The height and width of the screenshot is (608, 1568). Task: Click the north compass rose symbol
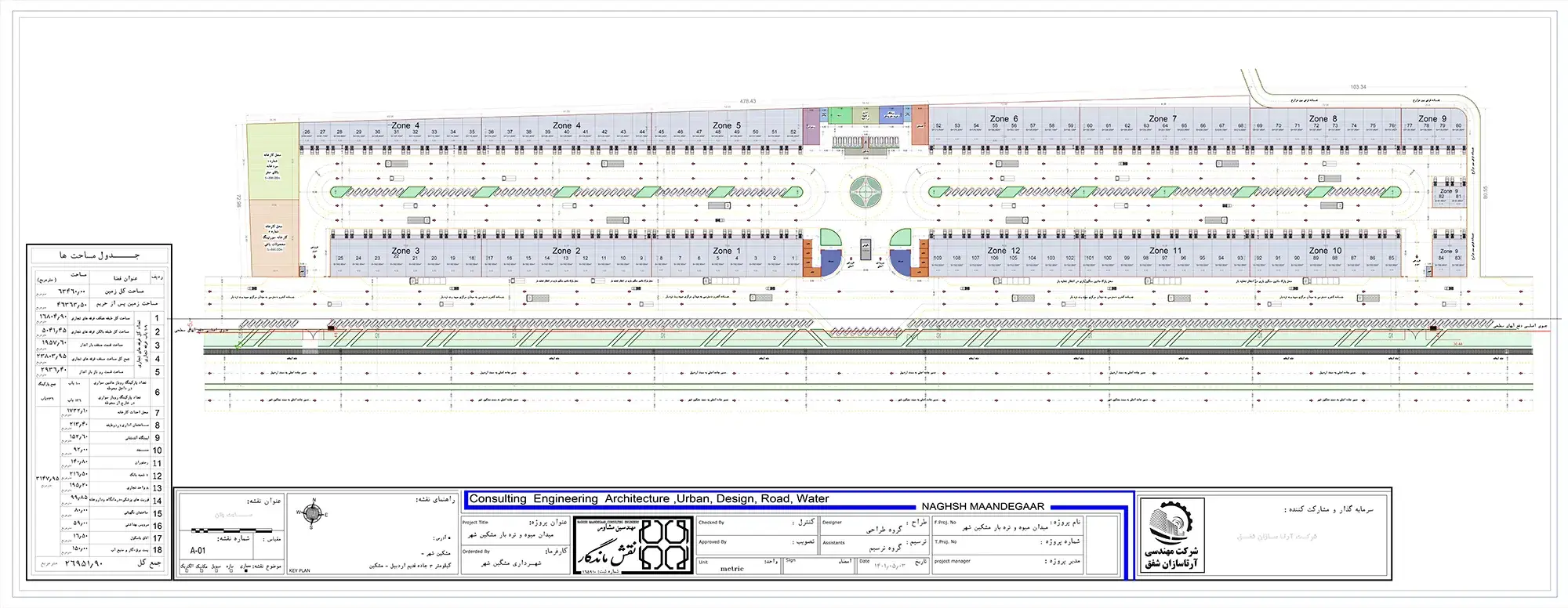[x=313, y=514]
